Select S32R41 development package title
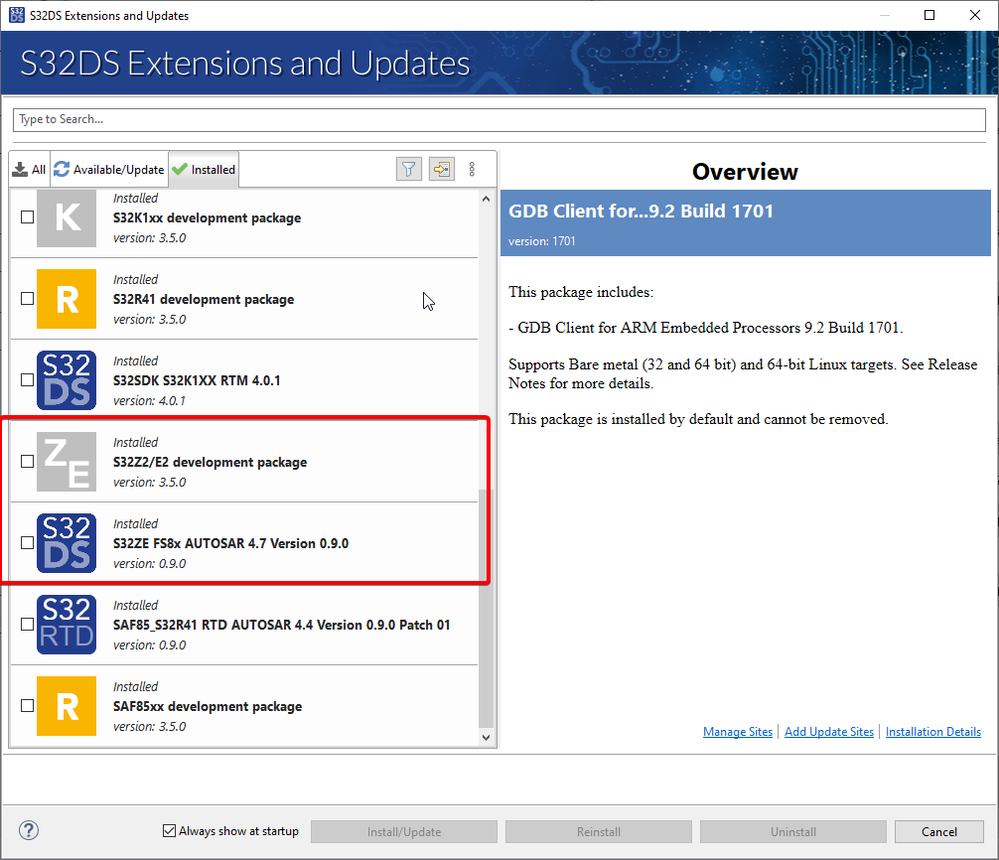Screen dimensions: 999x860 pos(203,299)
